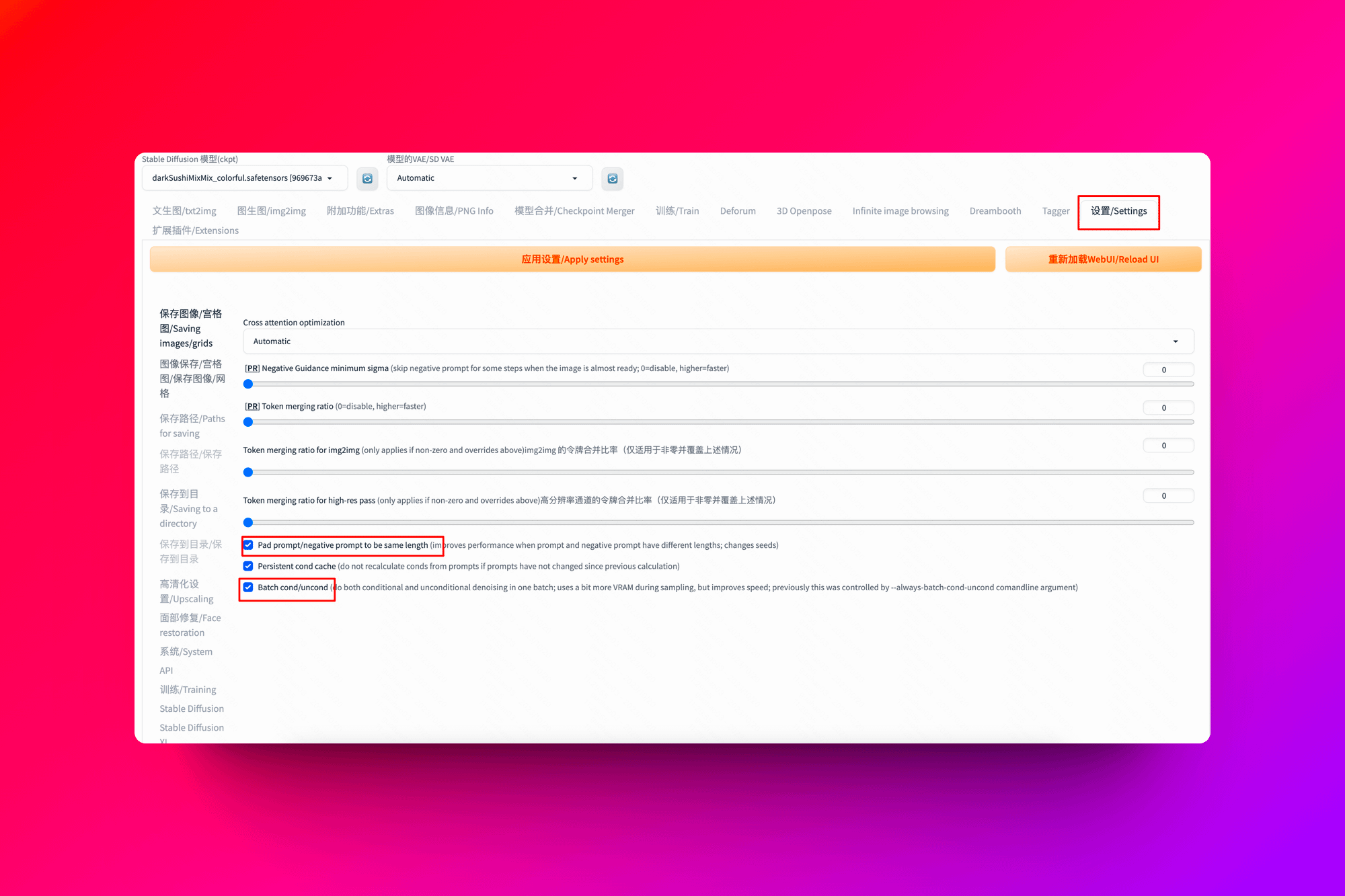Disable Batch cond/uncond checkbox

point(248,587)
